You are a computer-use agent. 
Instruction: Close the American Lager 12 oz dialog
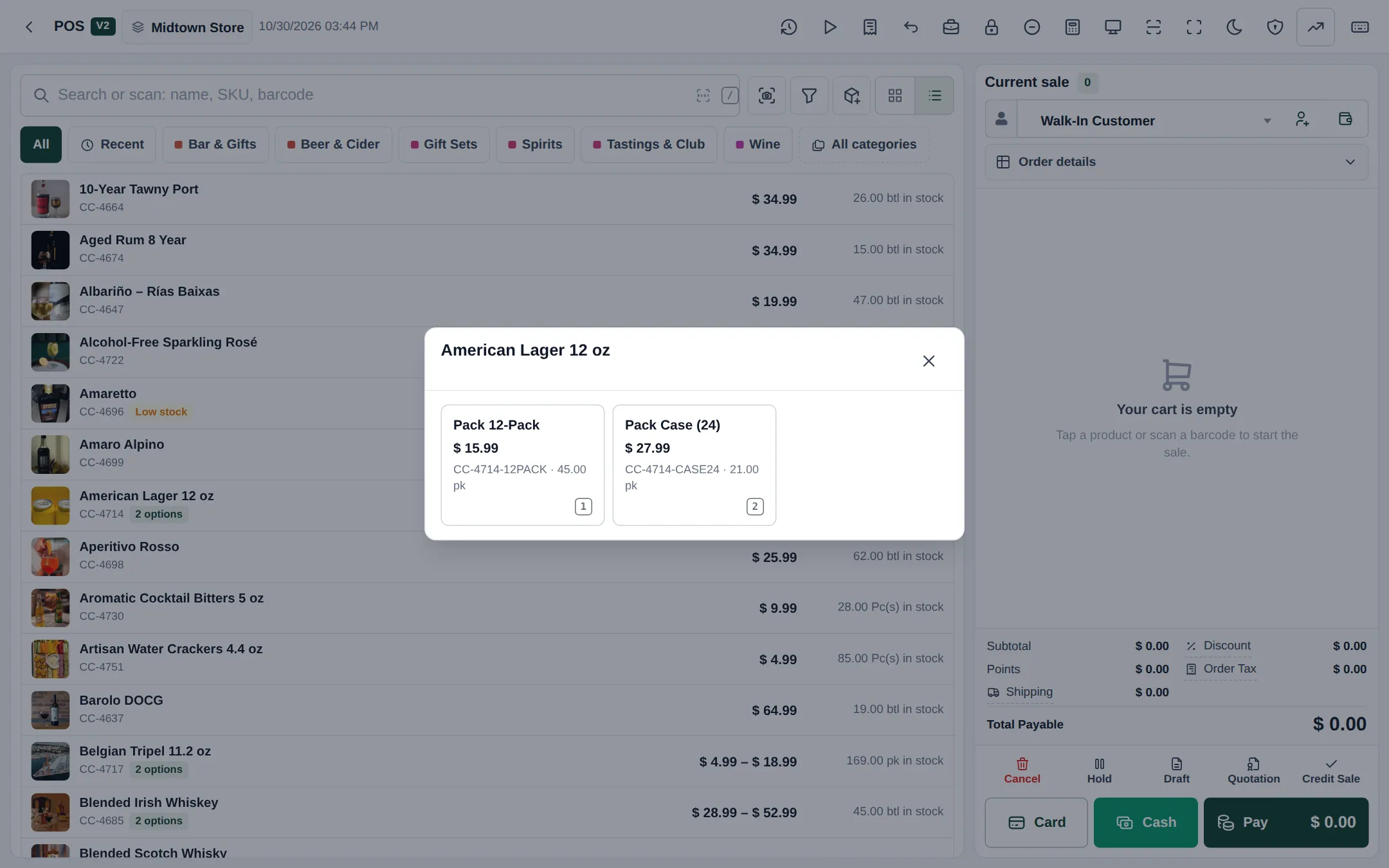click(x=929, y=361)
